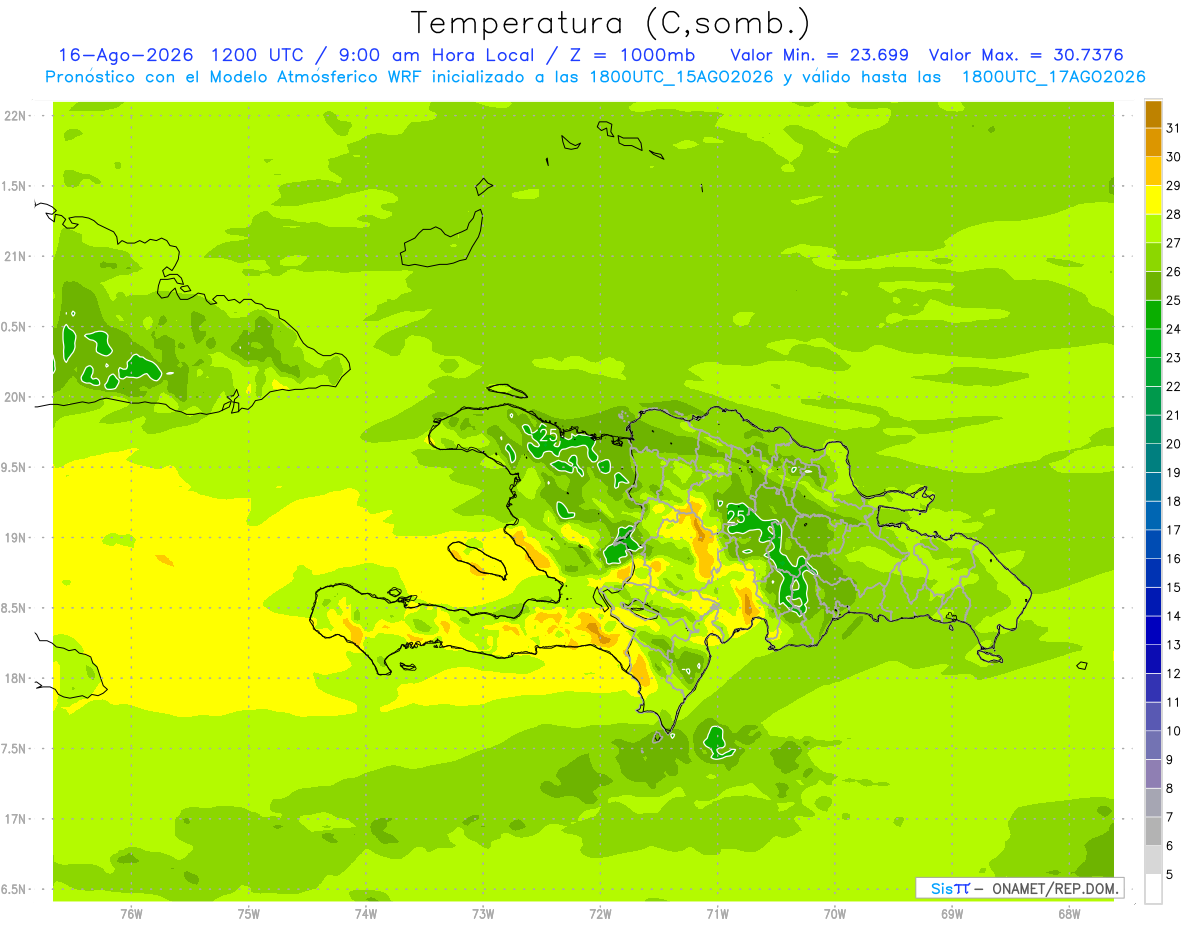This screenshot has width=1200, height=927.
Task: Click the "20N" latitude label
Action: [16, 398]
